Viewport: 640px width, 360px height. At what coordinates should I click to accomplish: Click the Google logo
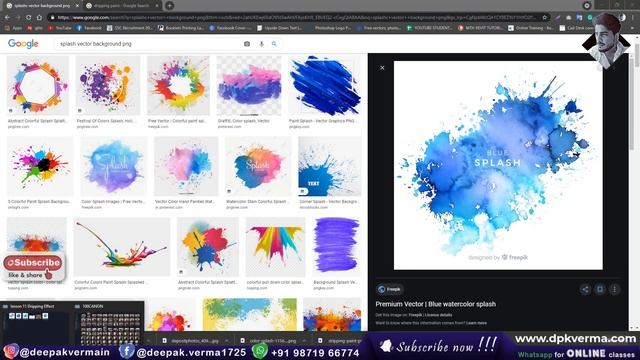23,44
